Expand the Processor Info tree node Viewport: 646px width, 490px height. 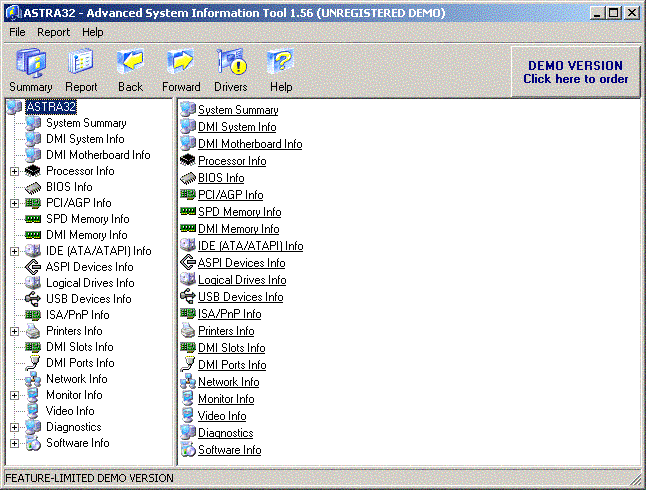point(14,171)
